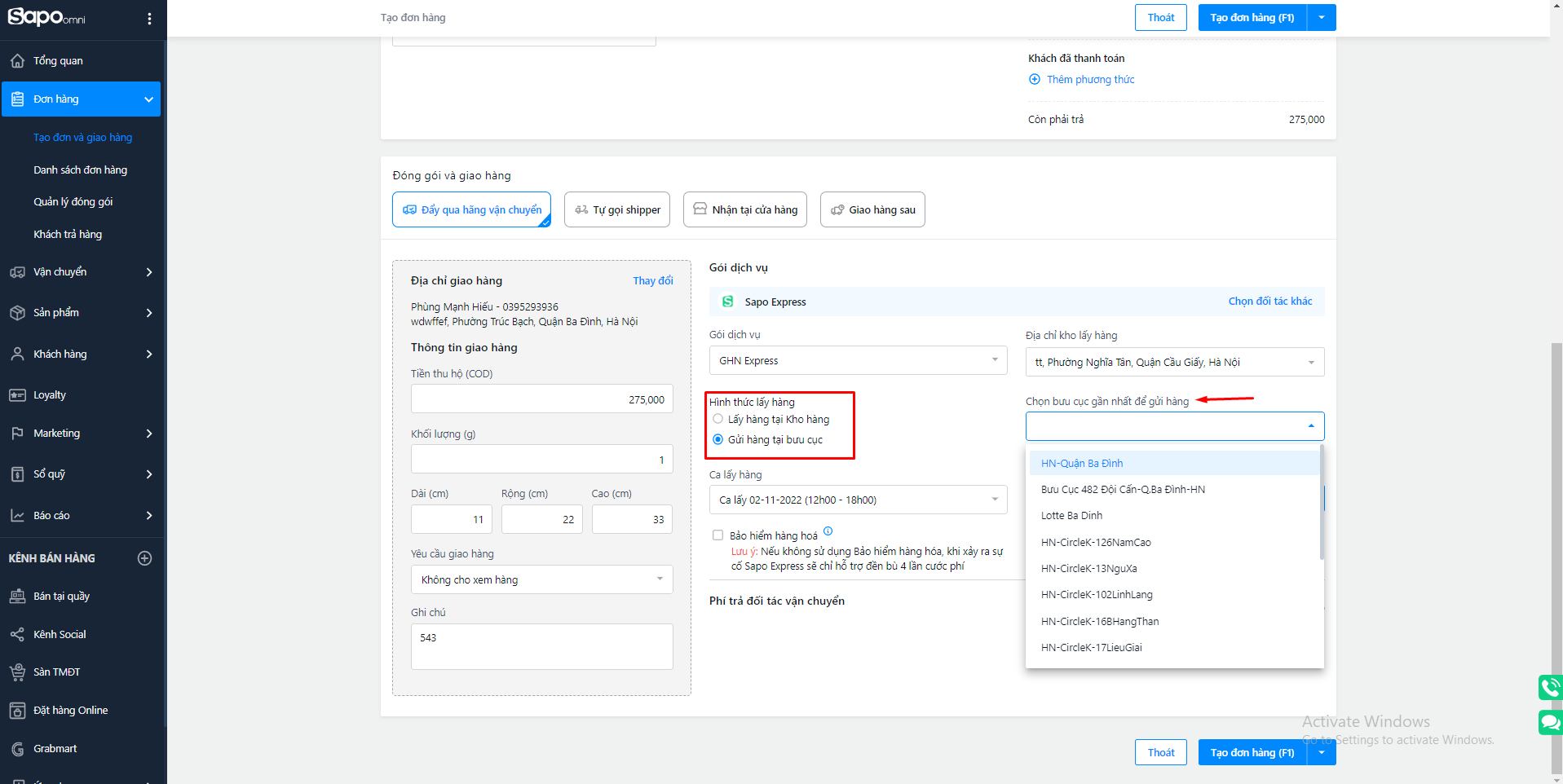Open the green phone call widget
This screenshot has width=1563, height=784.
tap(1550, 687)
